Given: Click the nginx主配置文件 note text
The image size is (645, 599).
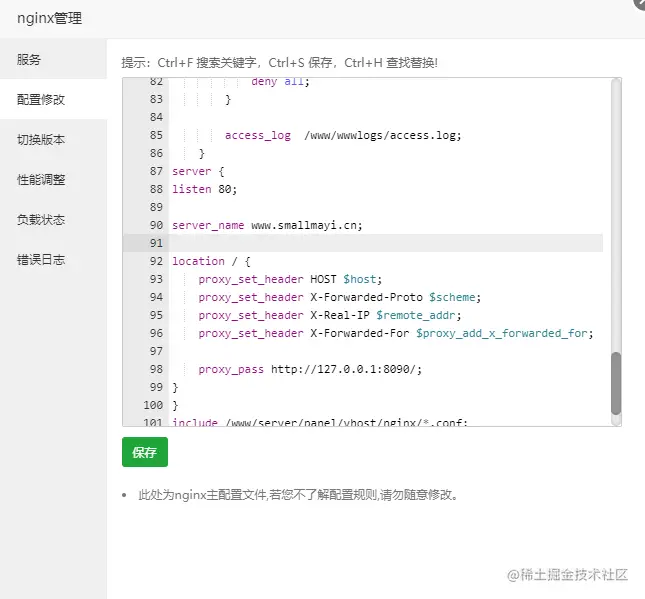Looking at the screenshot, I should [x=298, y=495].
